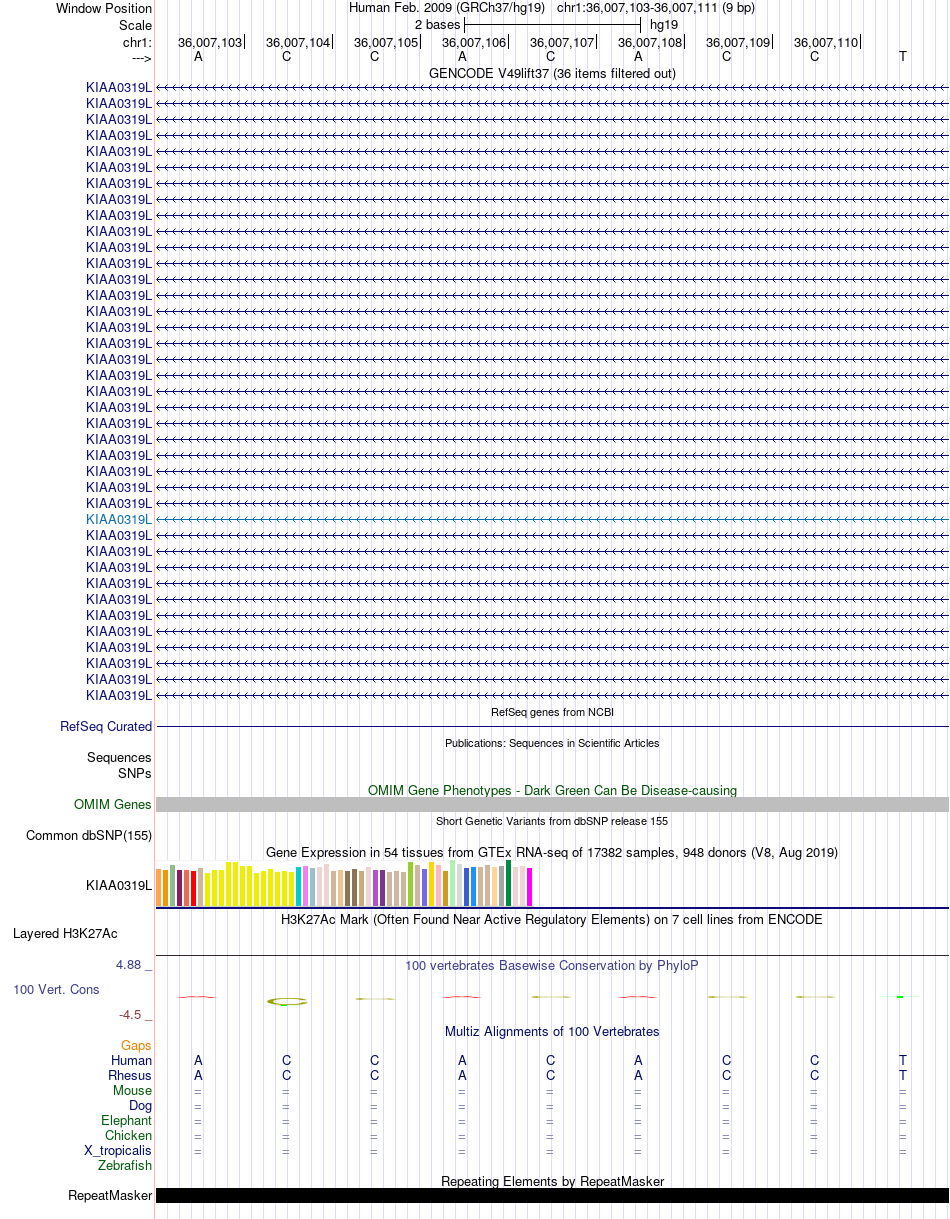This screenshot has height=1219, width=950.
Task: Open the Layered H3K27Ac track label
Action: point(65,934)
